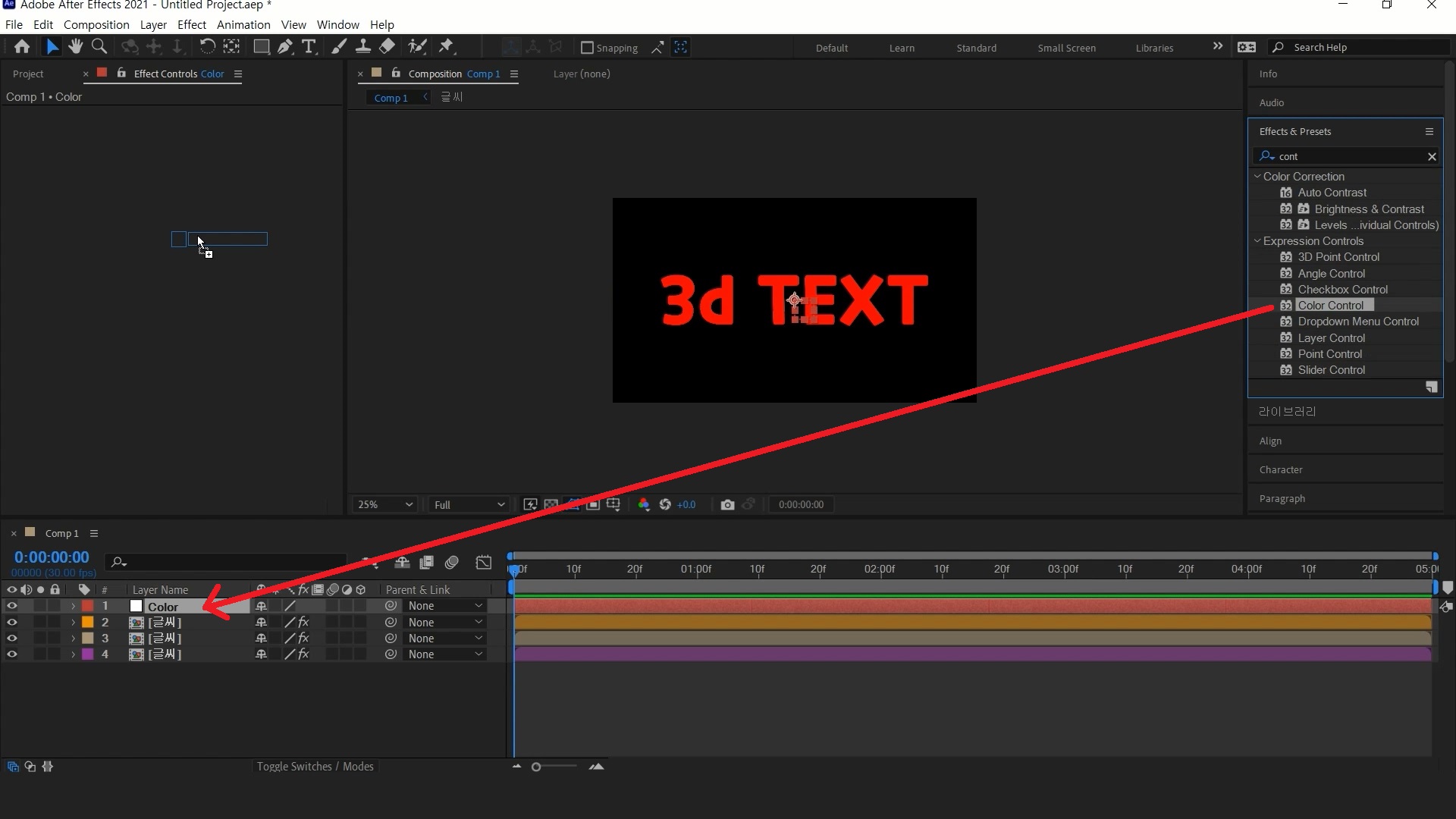Open the Animation menu

point(243,25)
